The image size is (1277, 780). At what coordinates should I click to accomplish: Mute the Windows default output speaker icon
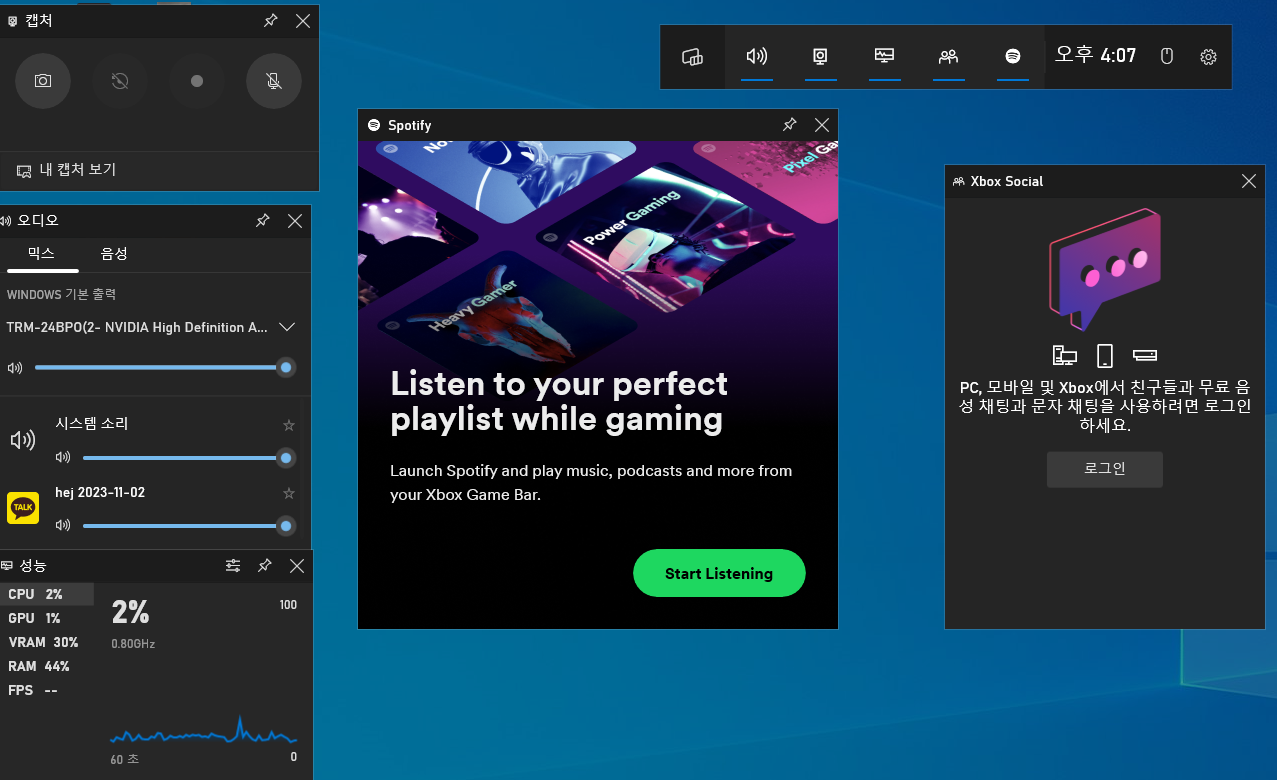(x=15, y=368)
